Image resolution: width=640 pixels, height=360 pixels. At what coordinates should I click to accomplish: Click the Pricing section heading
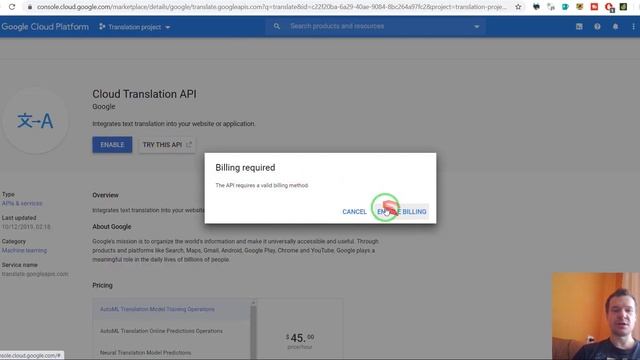pyautogui.click(x=102, y=285)
